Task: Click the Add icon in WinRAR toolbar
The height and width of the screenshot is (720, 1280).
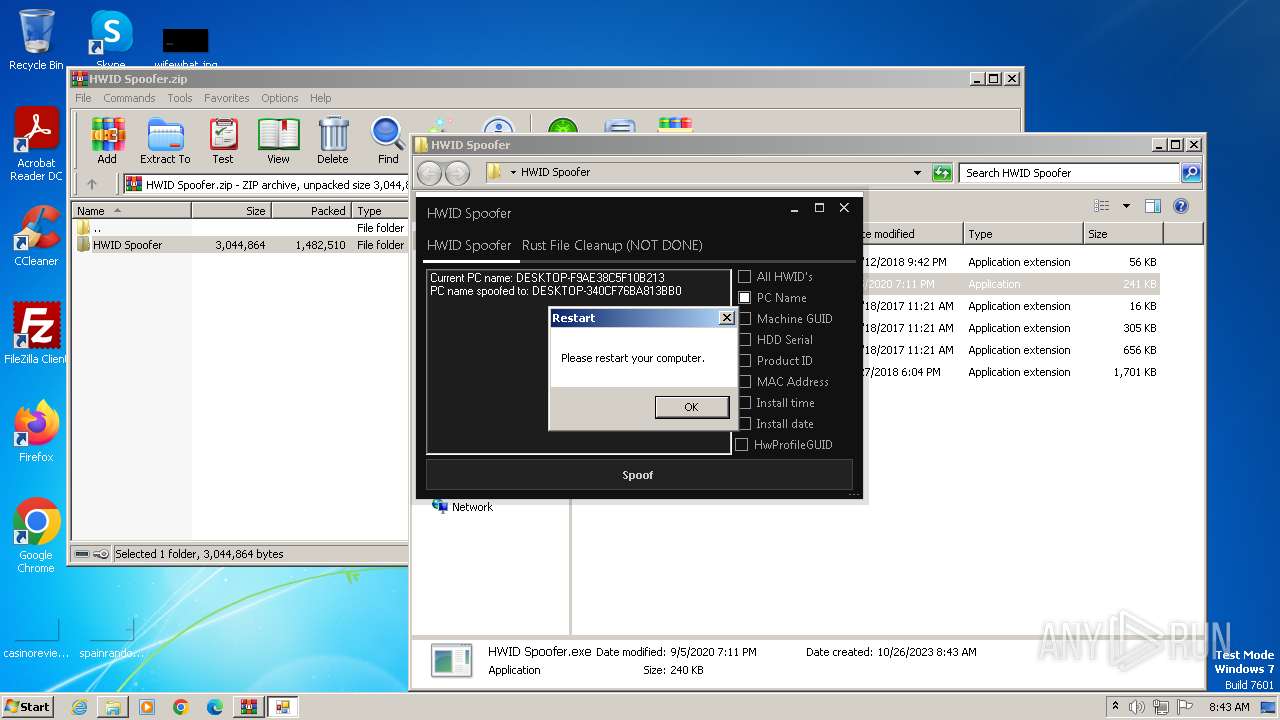Action: [x=107, y=141]
